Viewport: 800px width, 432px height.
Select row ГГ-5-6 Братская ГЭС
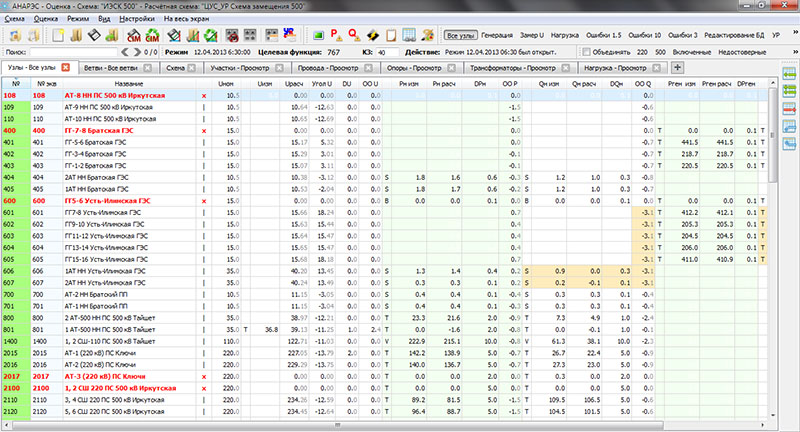click(384, 142)
